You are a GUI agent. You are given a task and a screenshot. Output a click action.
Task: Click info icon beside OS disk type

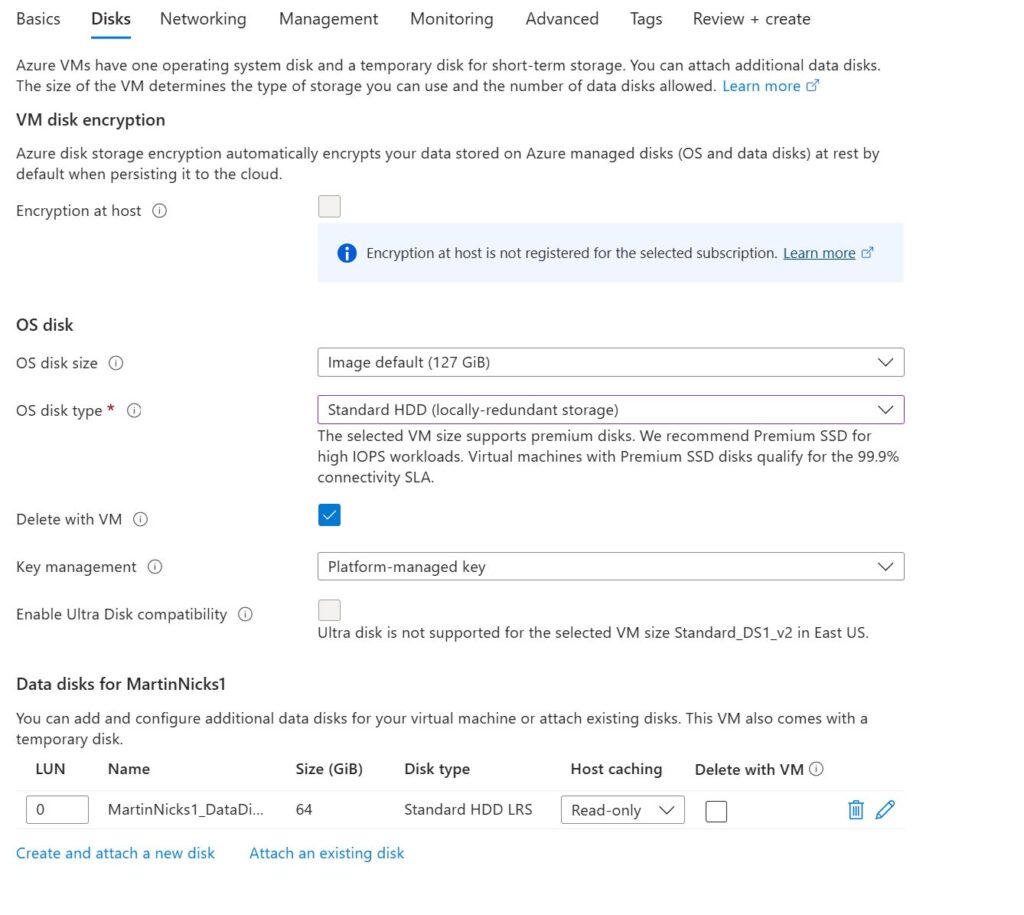(134, 411)
